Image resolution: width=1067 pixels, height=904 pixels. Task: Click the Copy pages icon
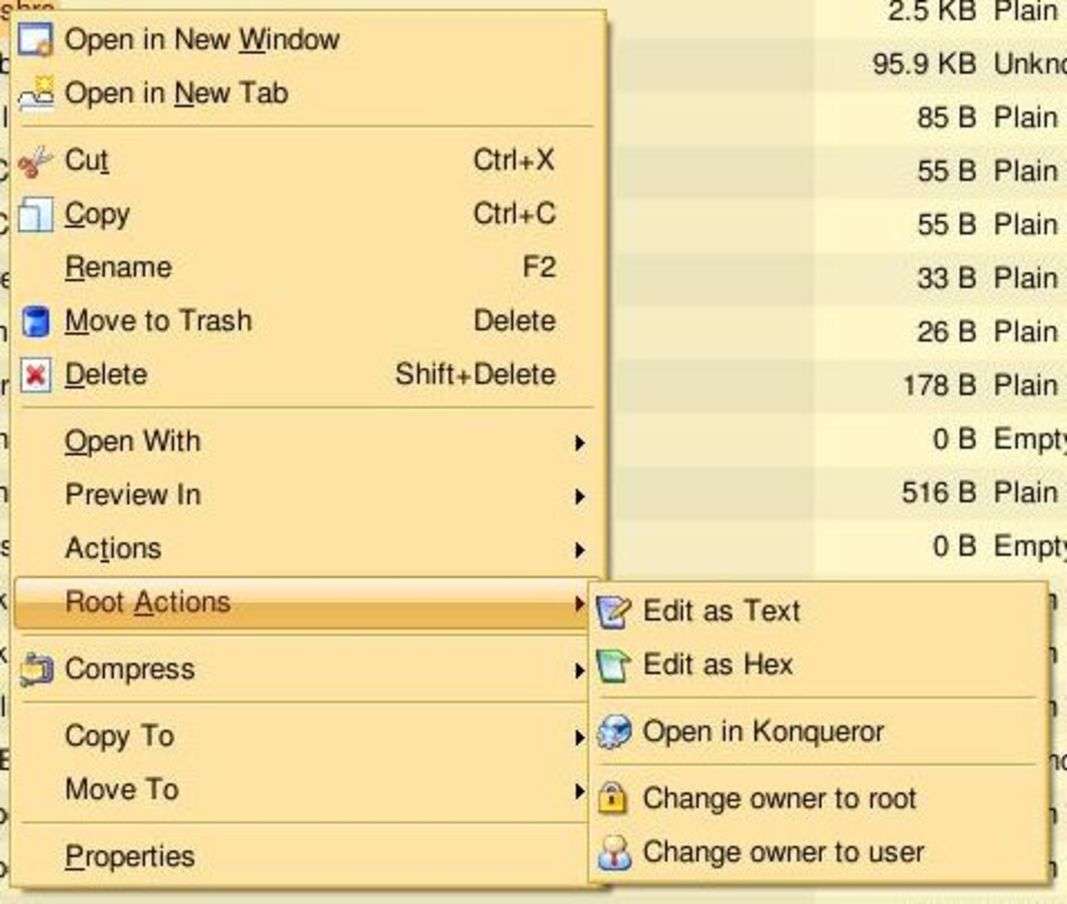36,215
